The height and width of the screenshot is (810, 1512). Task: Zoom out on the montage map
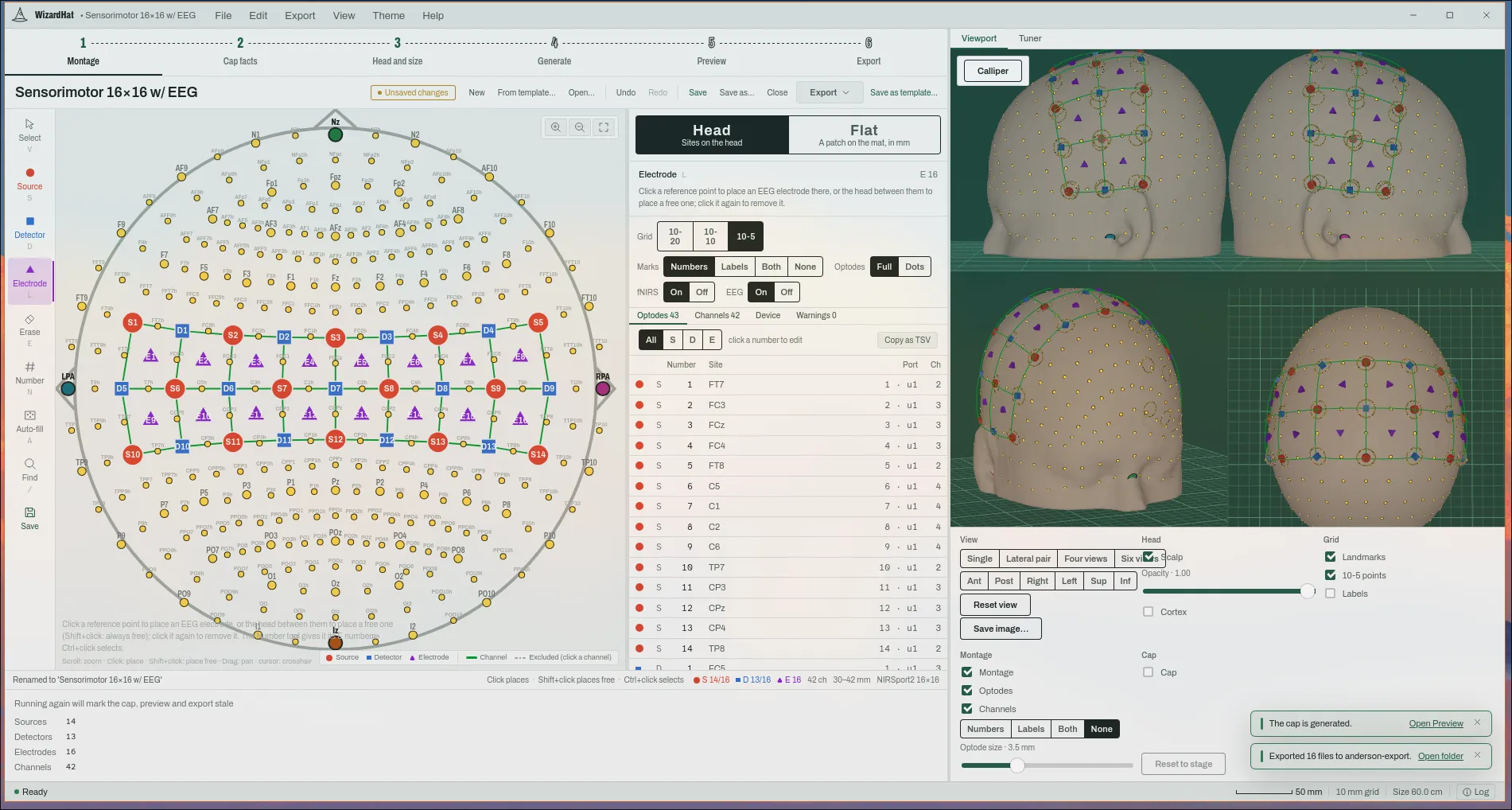tap(580, 127)
